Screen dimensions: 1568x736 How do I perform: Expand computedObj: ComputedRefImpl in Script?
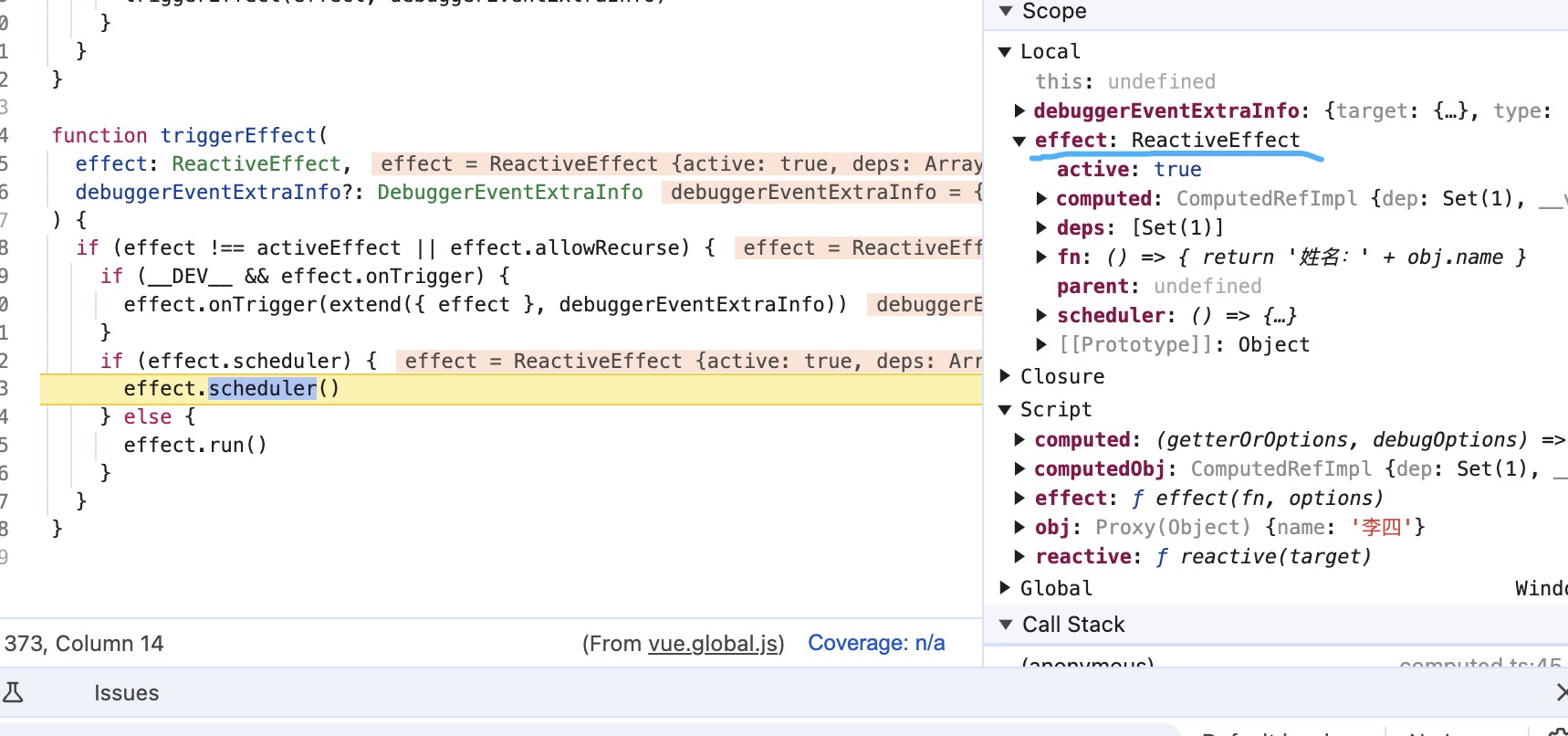1020,469
